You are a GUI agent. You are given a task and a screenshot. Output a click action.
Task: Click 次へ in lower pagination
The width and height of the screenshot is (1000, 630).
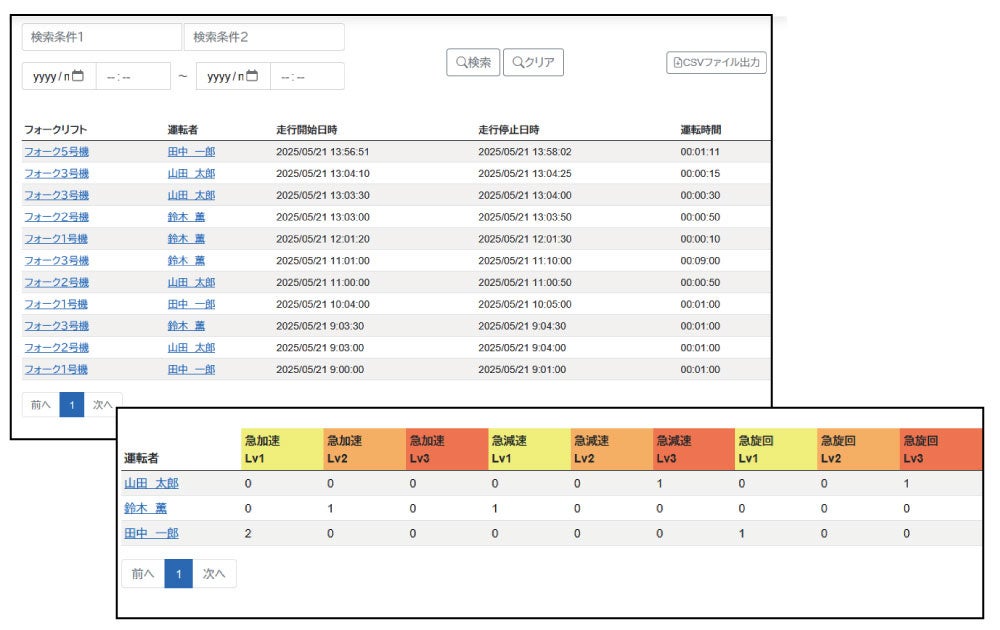point(214,574)
